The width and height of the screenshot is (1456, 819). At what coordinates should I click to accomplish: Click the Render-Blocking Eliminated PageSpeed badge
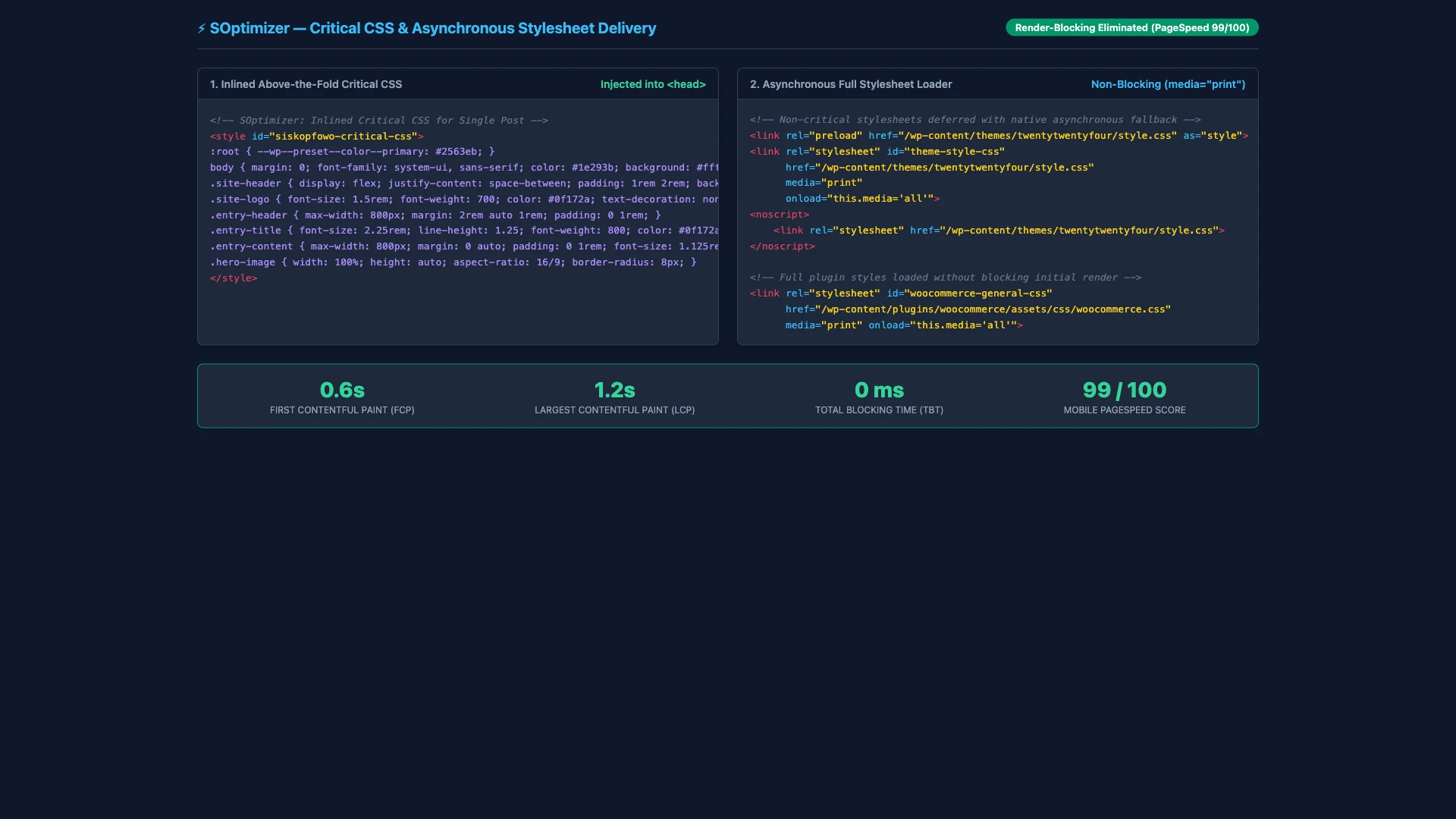[1131, 27]
